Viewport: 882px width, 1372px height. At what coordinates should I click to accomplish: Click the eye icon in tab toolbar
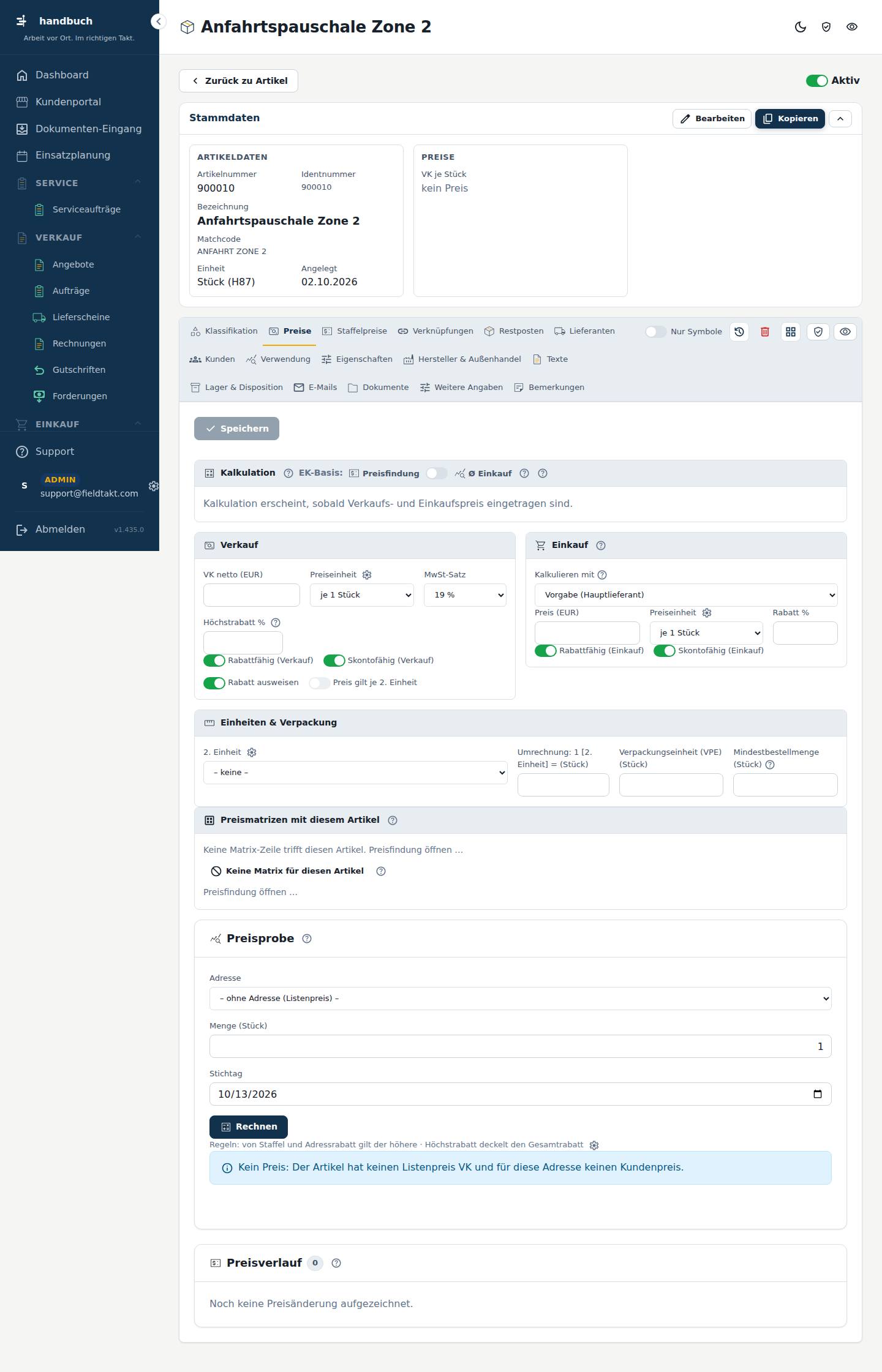tap(845, 332)
